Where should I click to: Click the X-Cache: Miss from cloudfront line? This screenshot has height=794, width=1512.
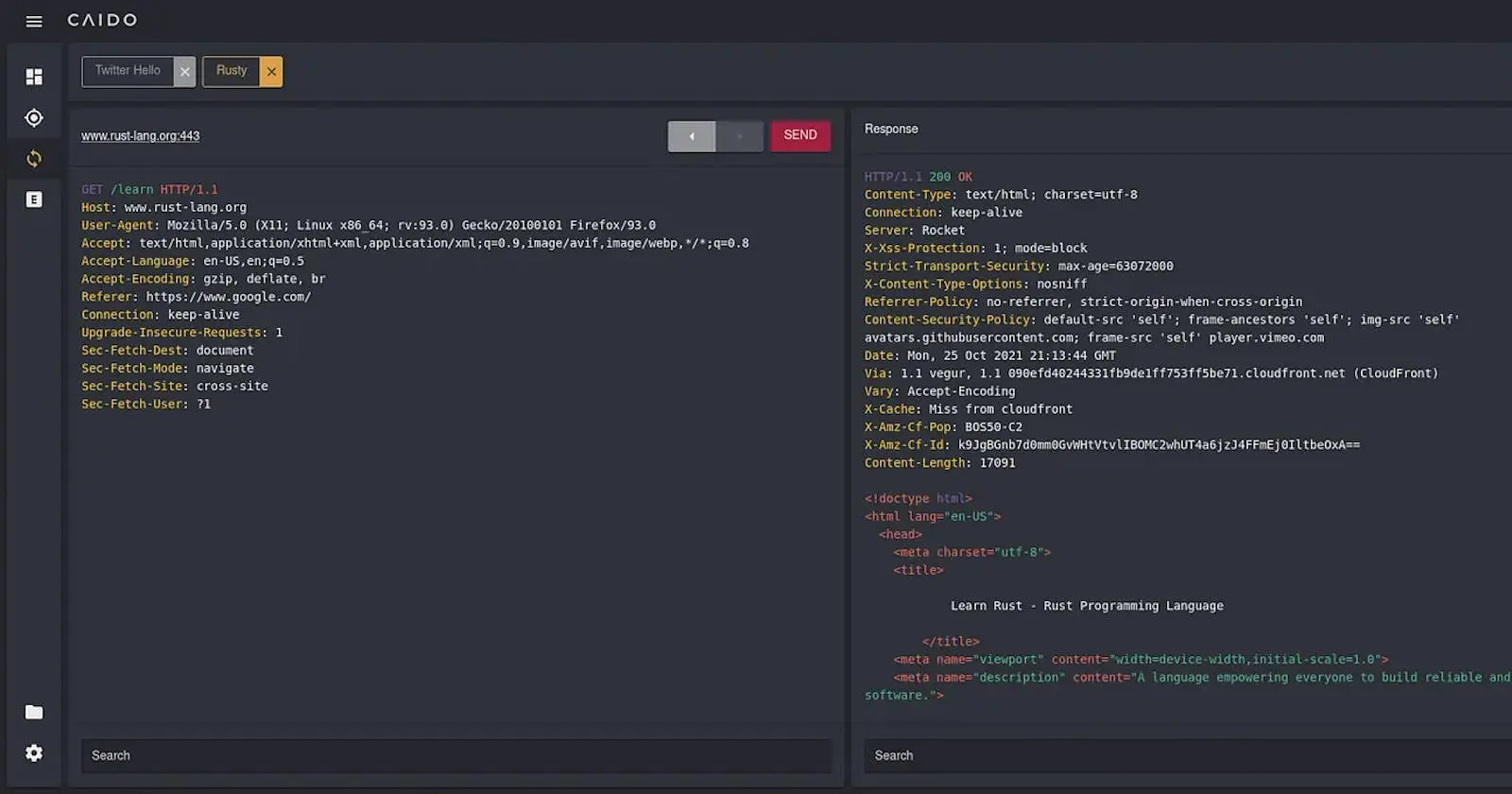coord(969,411)
